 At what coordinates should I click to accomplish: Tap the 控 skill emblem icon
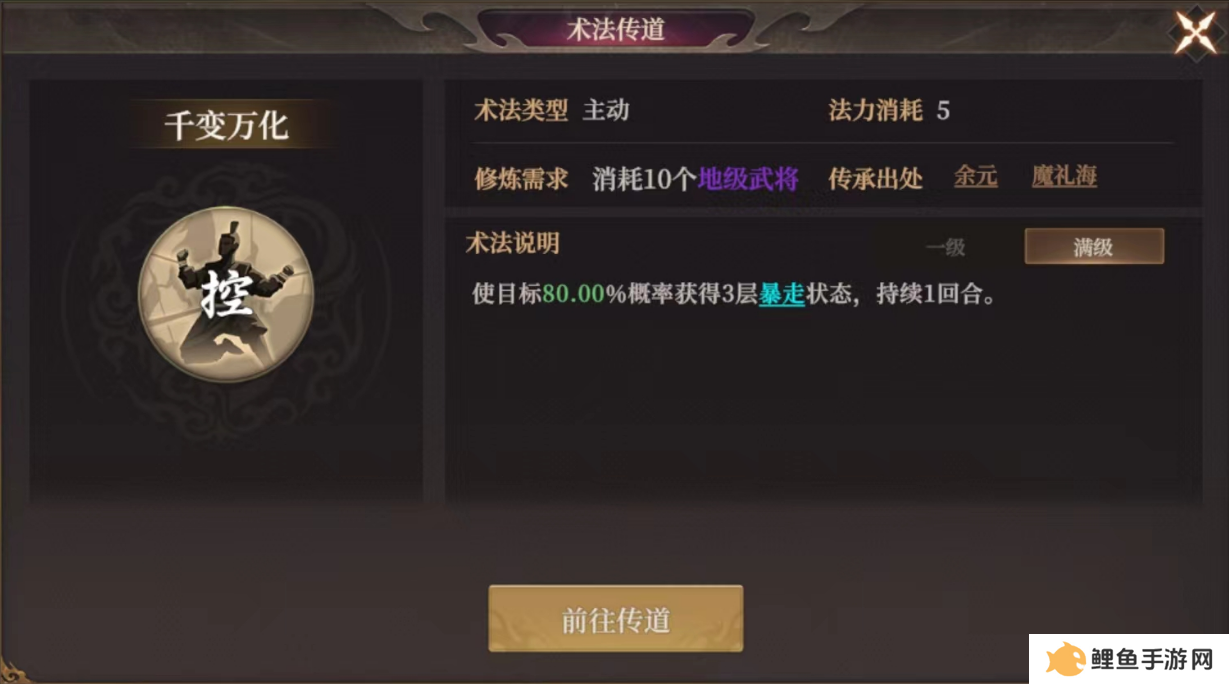click(226, 296)
